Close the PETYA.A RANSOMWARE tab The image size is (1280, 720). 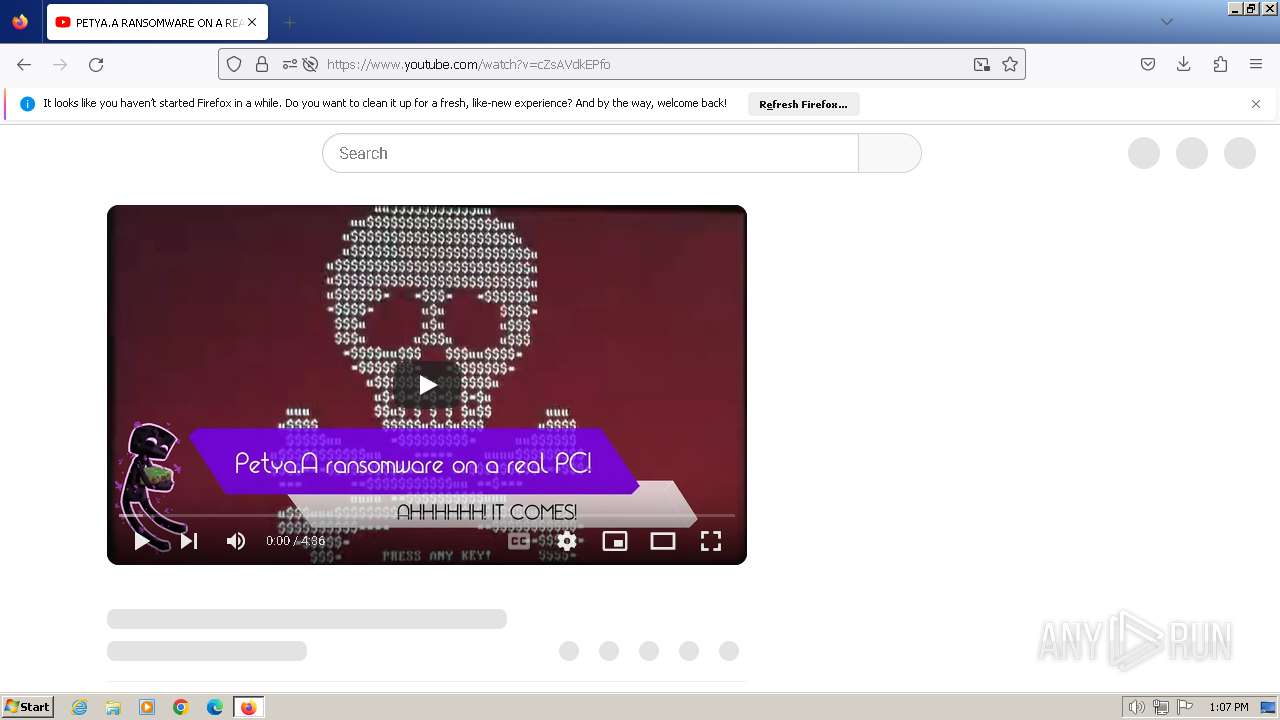[252, 22]
